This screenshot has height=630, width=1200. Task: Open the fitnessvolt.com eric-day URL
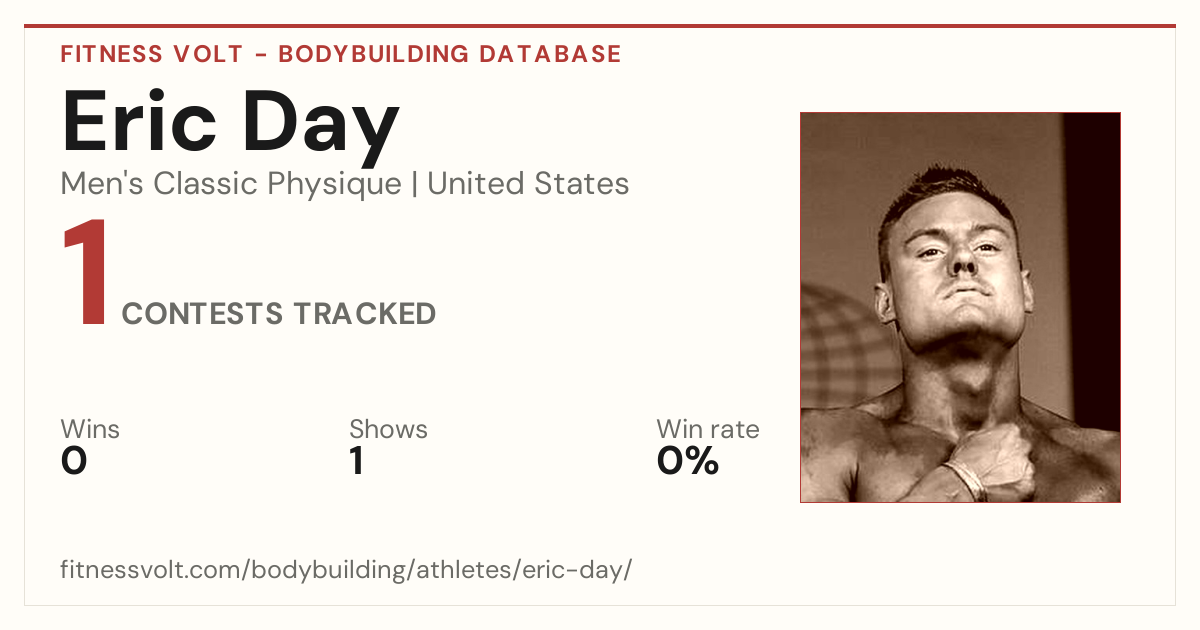346,571
